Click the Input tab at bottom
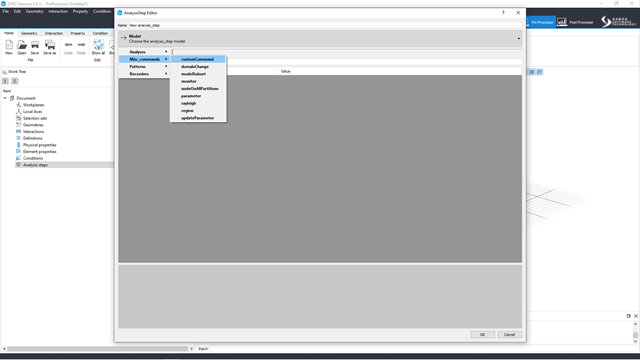 click(203, 349)
